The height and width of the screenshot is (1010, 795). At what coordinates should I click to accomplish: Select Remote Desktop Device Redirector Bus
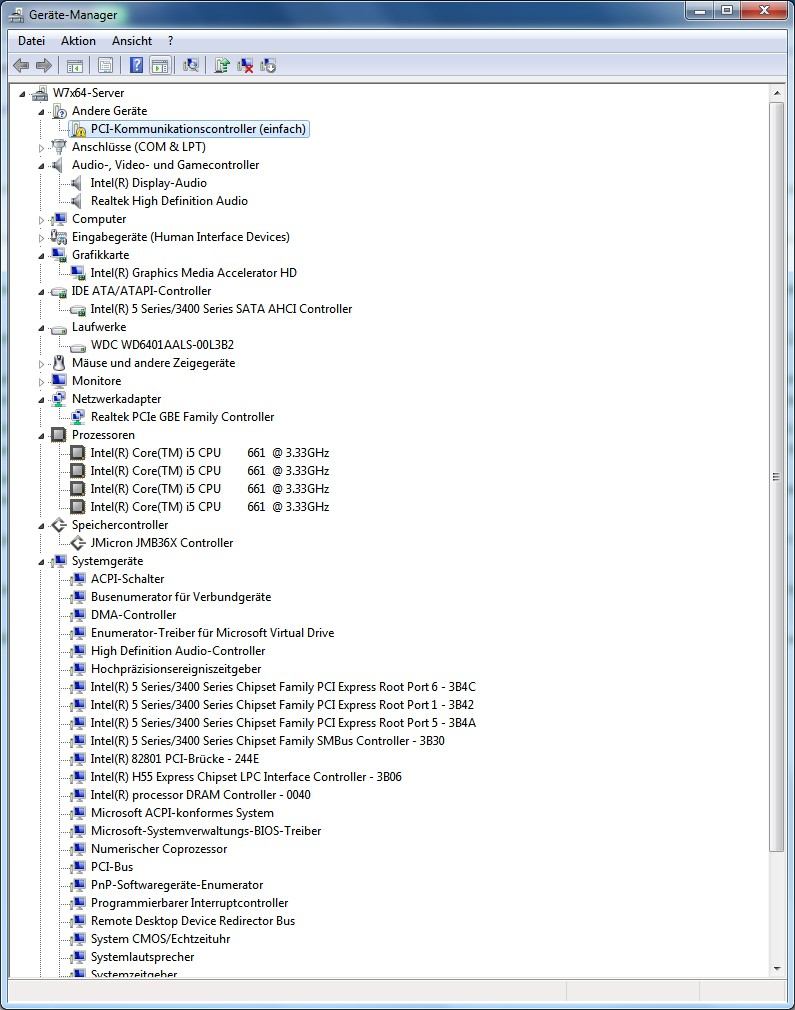[x=193, y=921]
